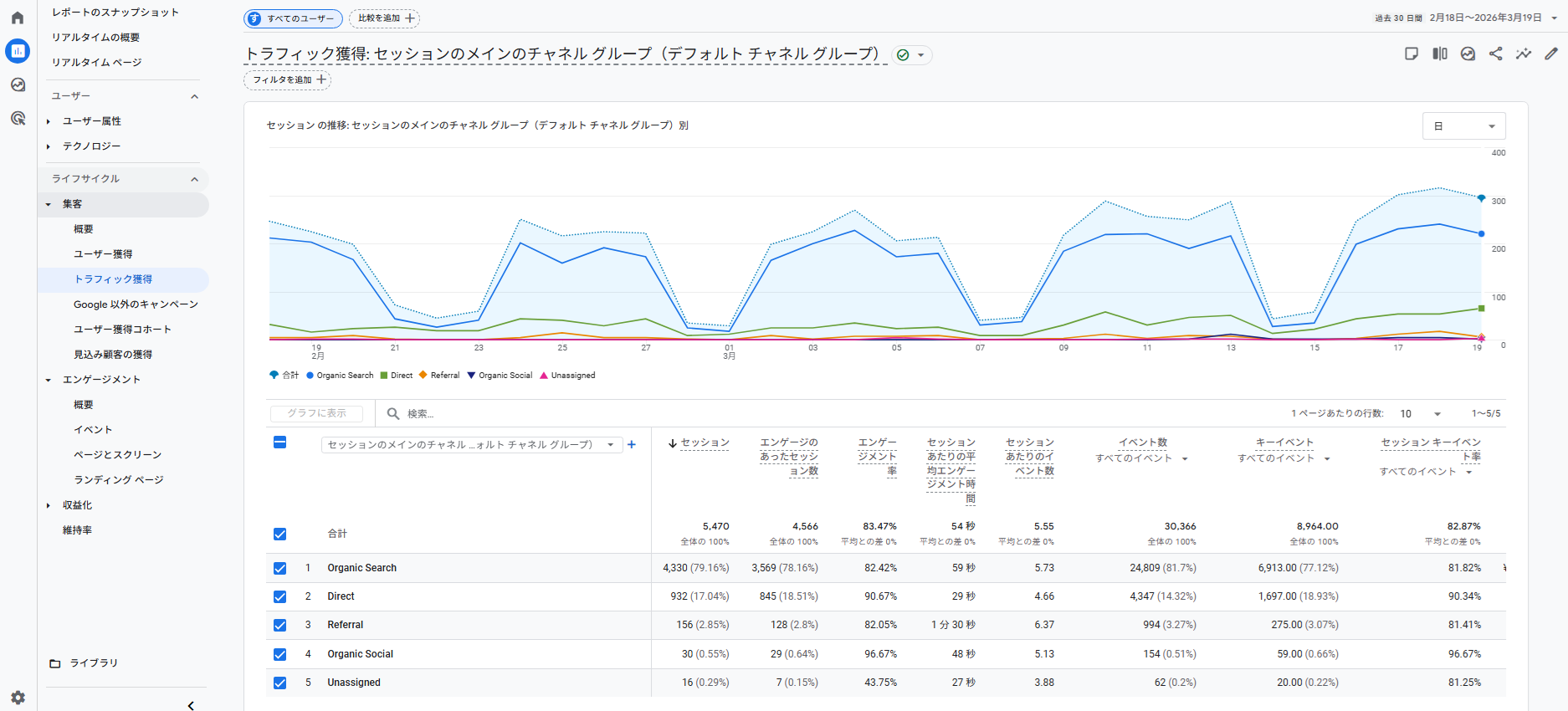Open the ランディング ページ report
This screenshot has width=1568, height=711.
pyautogui.click(x=118, y=480)
